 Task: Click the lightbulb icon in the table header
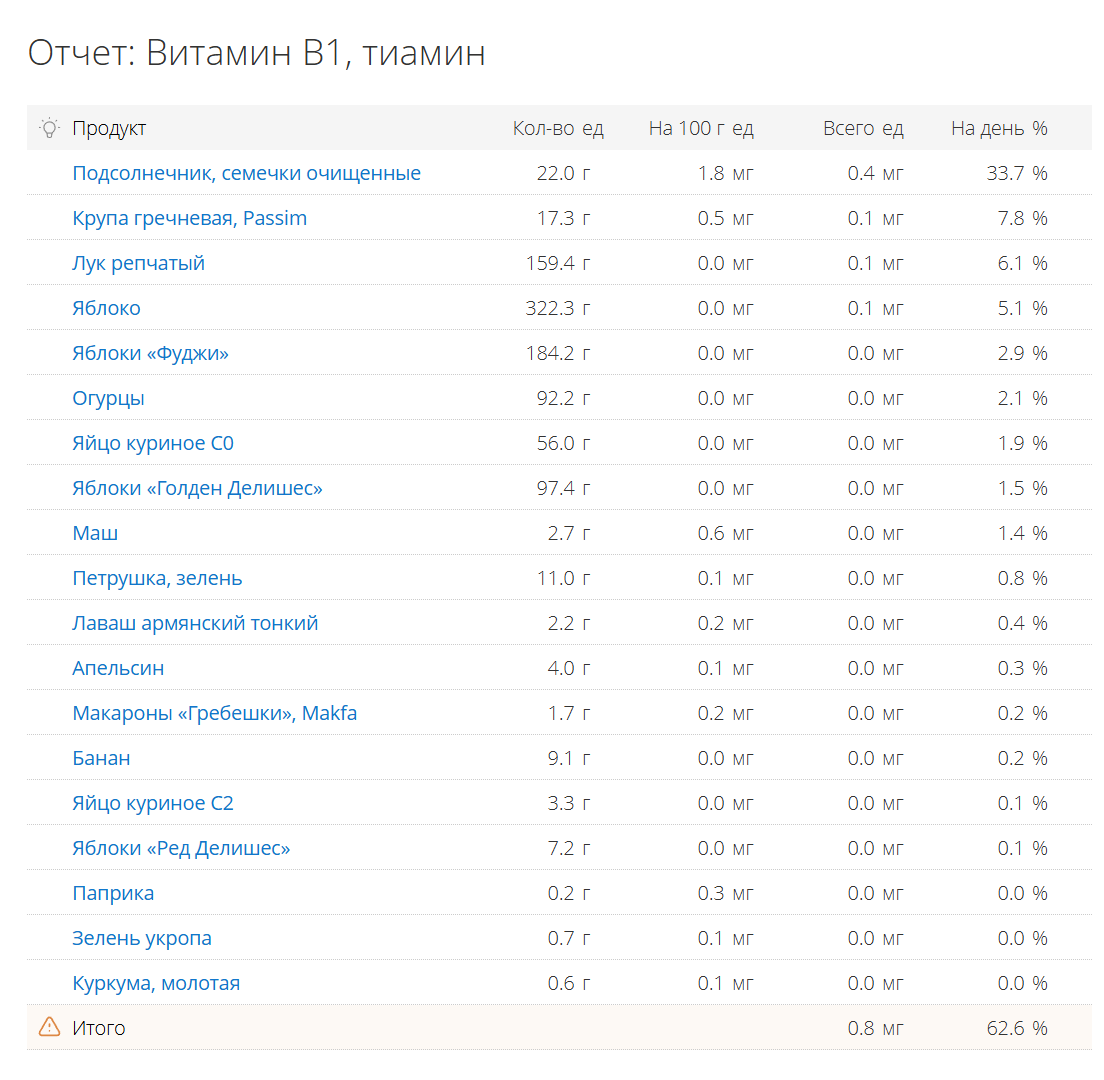pyautogui.click(x=49, y=128)
